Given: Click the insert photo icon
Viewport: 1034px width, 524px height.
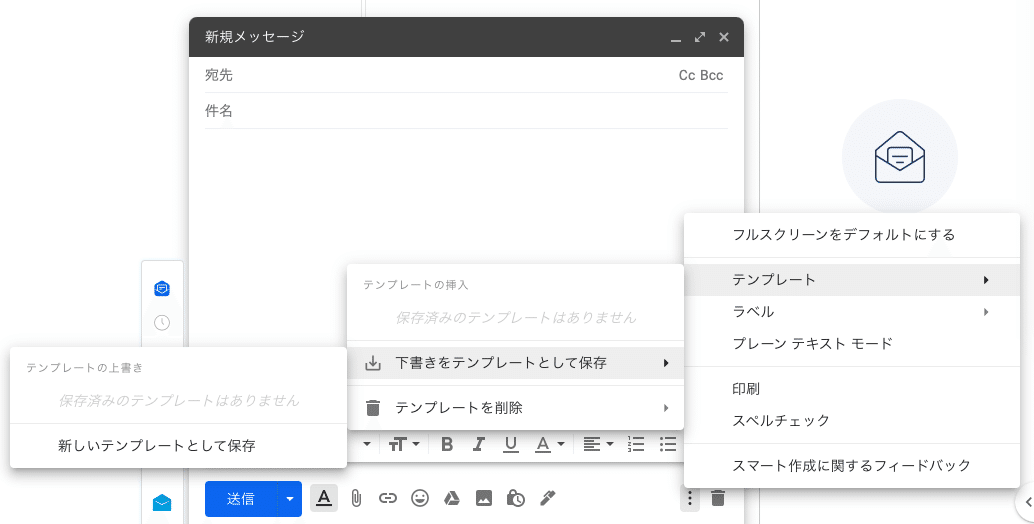Looking at the screenshot, I should point(484,498).
